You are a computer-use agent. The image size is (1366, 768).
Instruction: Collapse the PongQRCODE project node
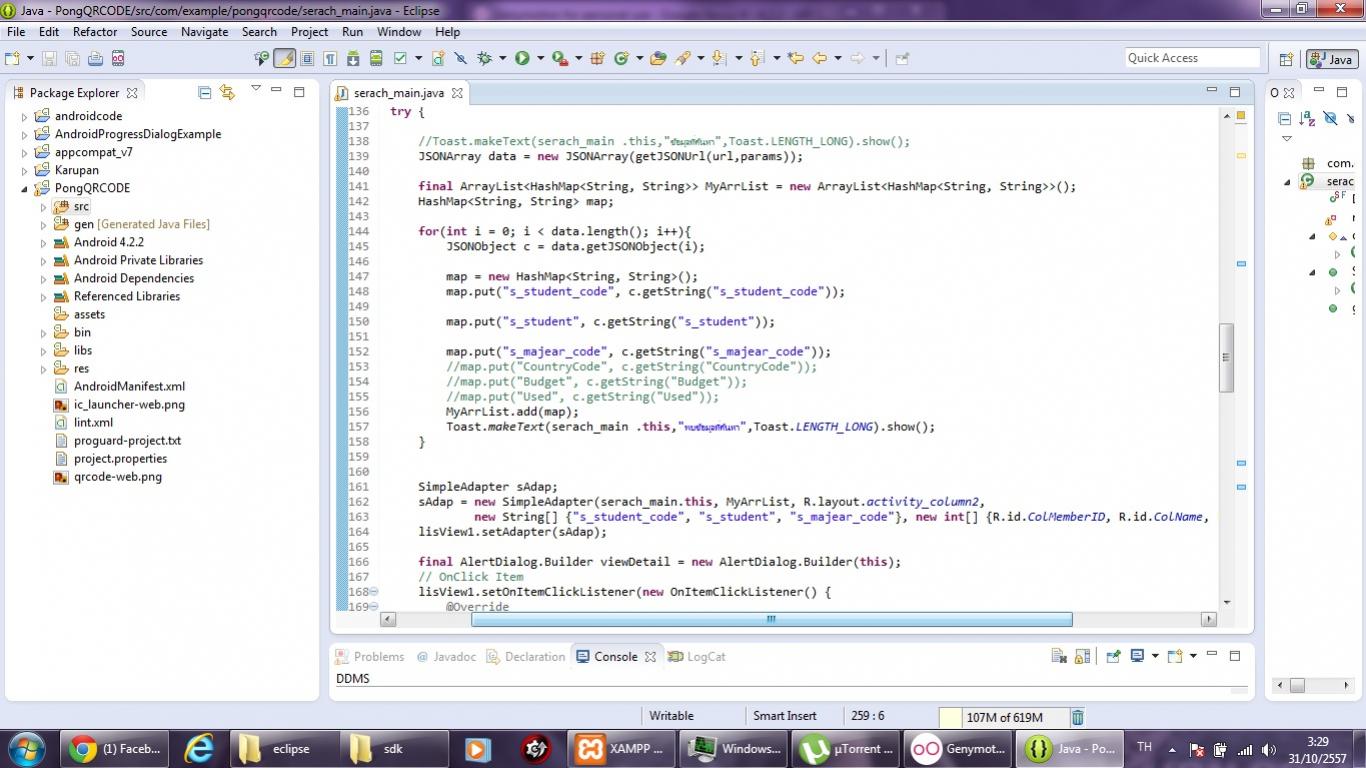25,188
